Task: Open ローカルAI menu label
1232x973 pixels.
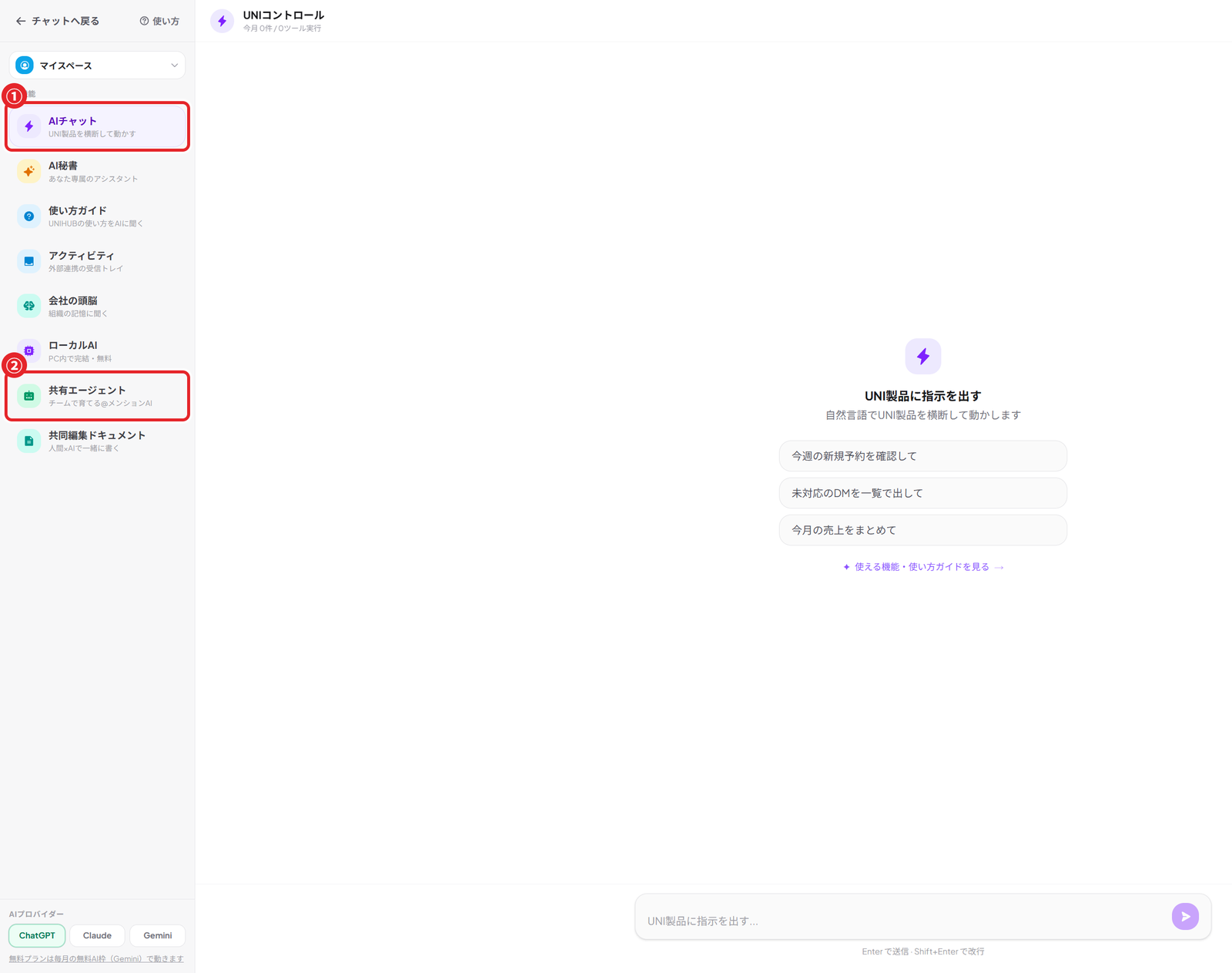Action: (x=73, y=345)
